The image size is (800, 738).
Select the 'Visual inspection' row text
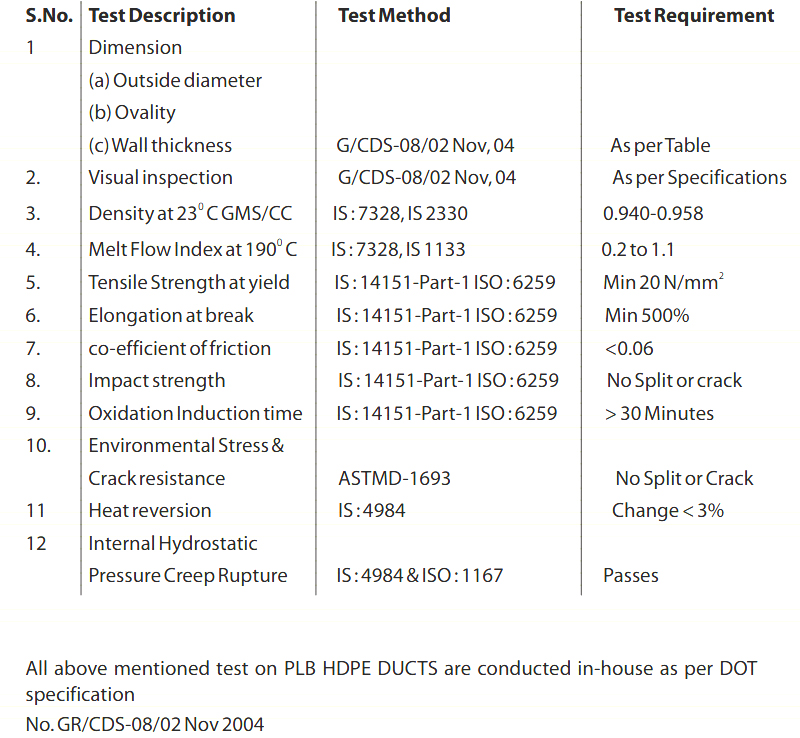click(160, 178)
